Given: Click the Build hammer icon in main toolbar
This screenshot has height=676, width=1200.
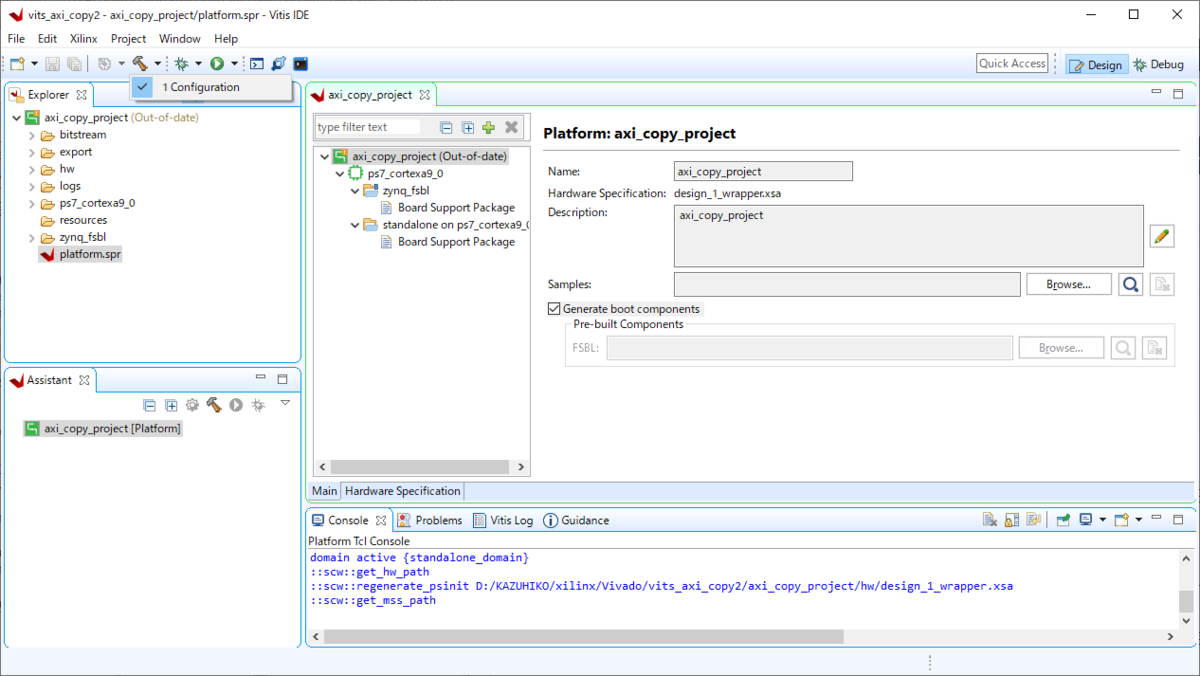Looking at the screenshot, I should 140,63.
